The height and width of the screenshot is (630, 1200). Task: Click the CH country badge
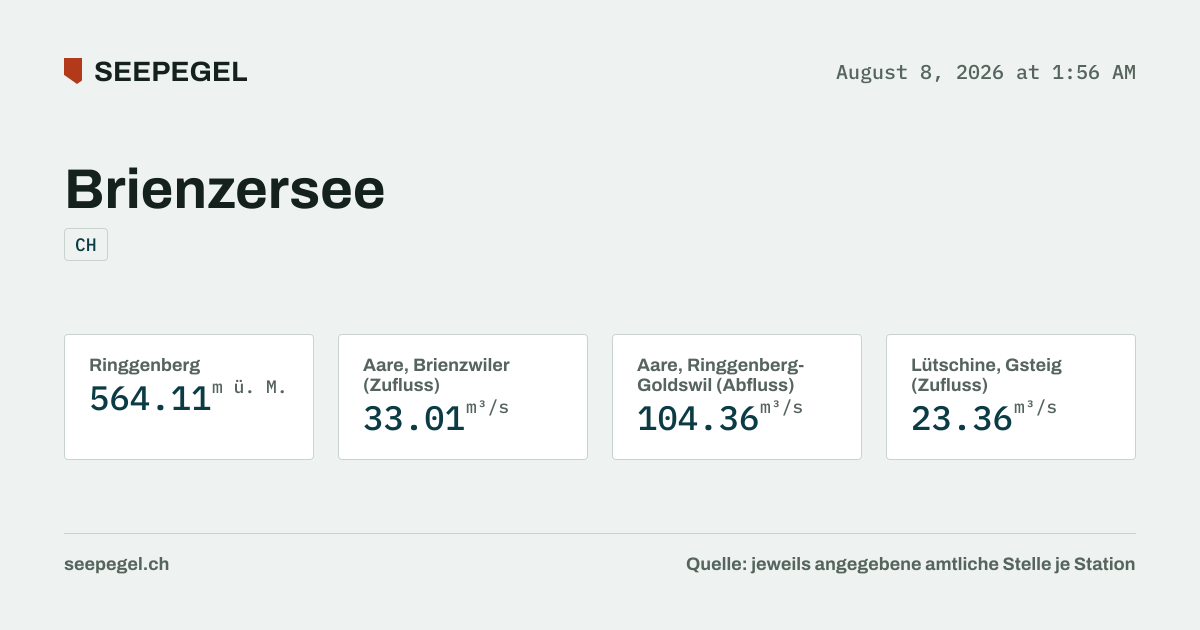[86, 245]
